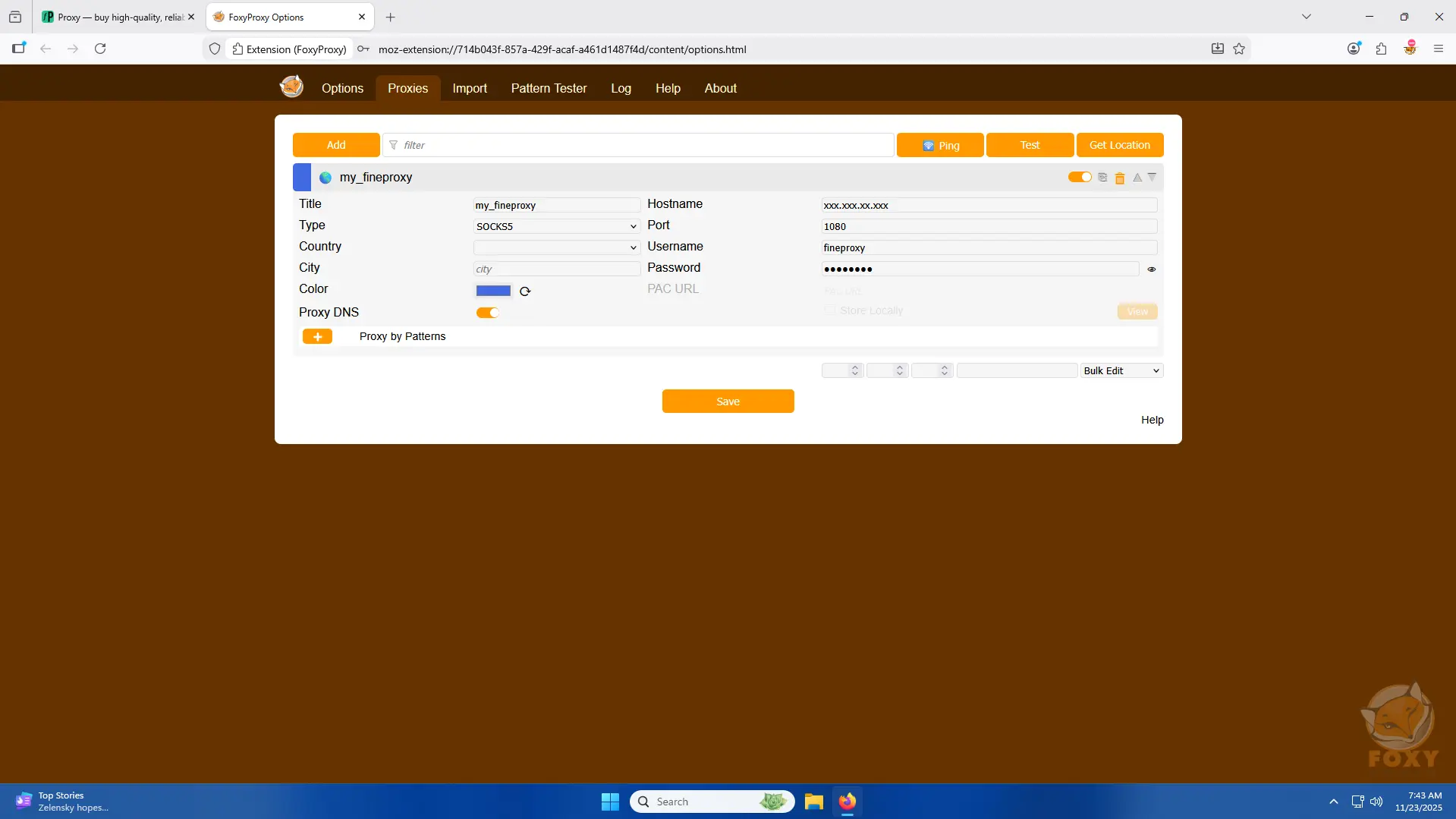
Task: Switch to the Pattern Tester tab
Action: (x=549, y=88)
